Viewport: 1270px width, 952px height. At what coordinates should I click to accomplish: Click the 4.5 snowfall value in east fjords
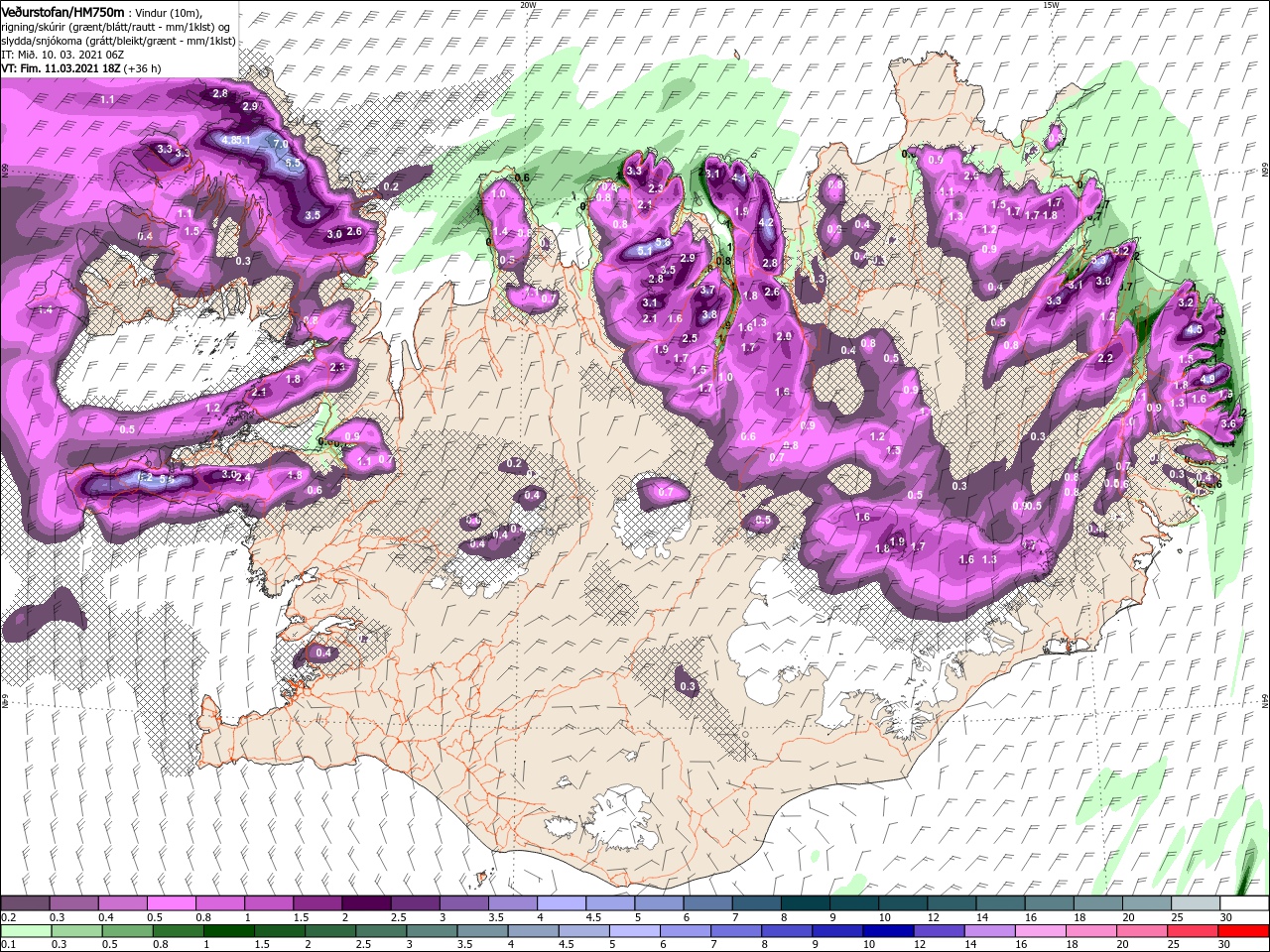[1194, 329]
